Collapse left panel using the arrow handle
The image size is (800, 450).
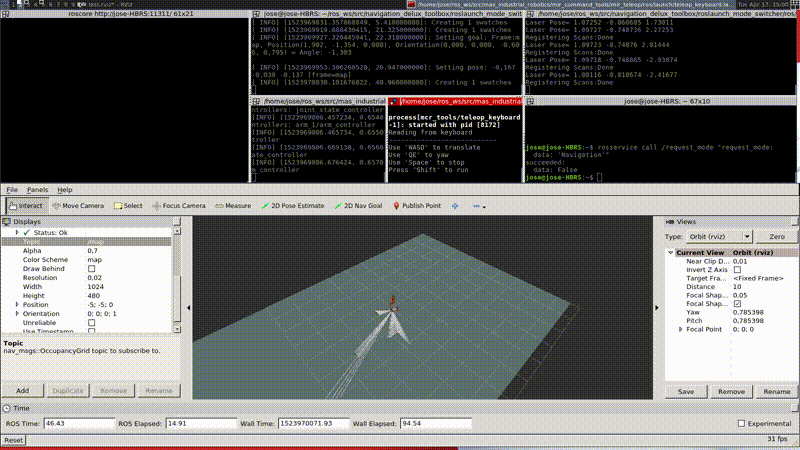pos(188,308)
